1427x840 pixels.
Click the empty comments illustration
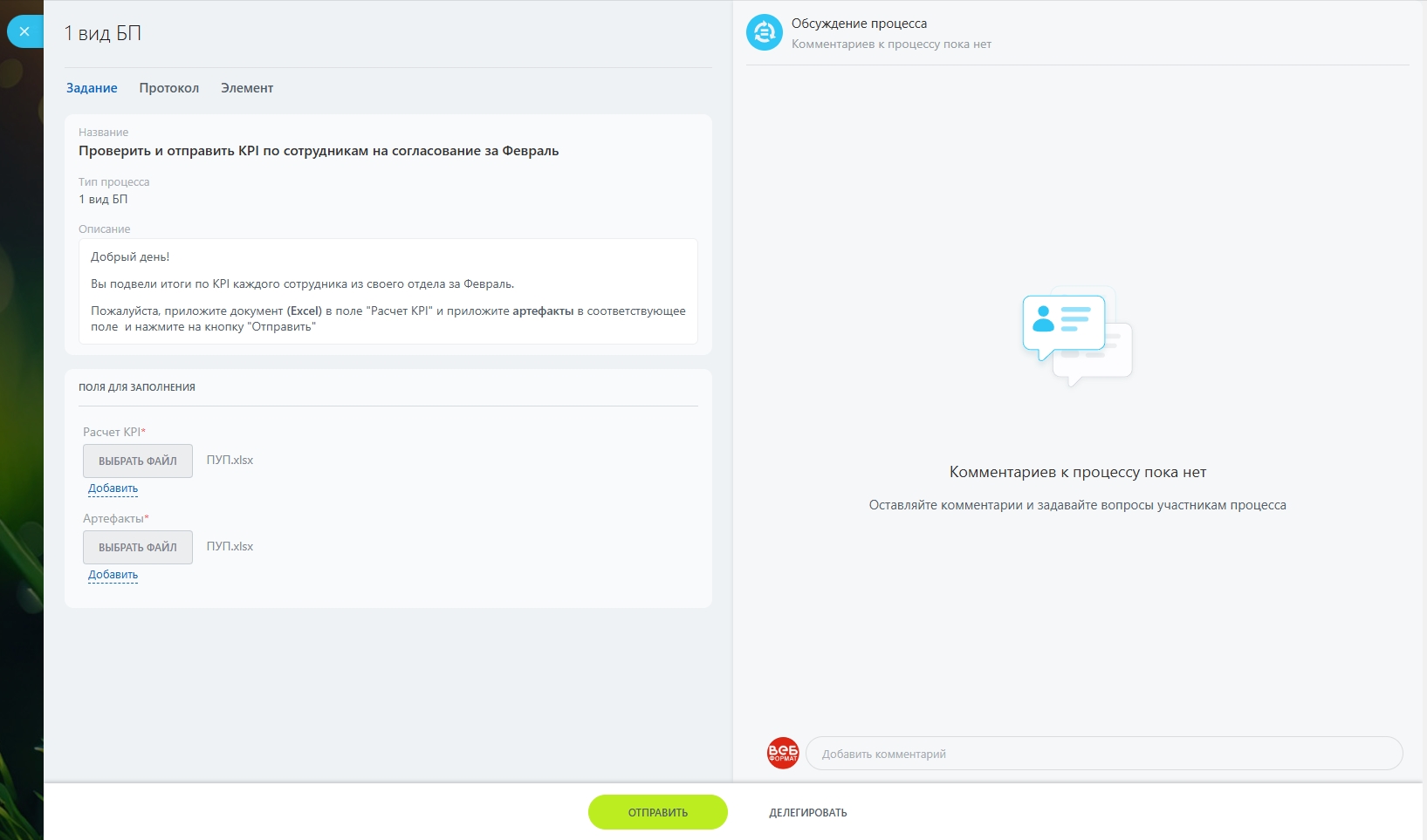(x=1077, y=336)
